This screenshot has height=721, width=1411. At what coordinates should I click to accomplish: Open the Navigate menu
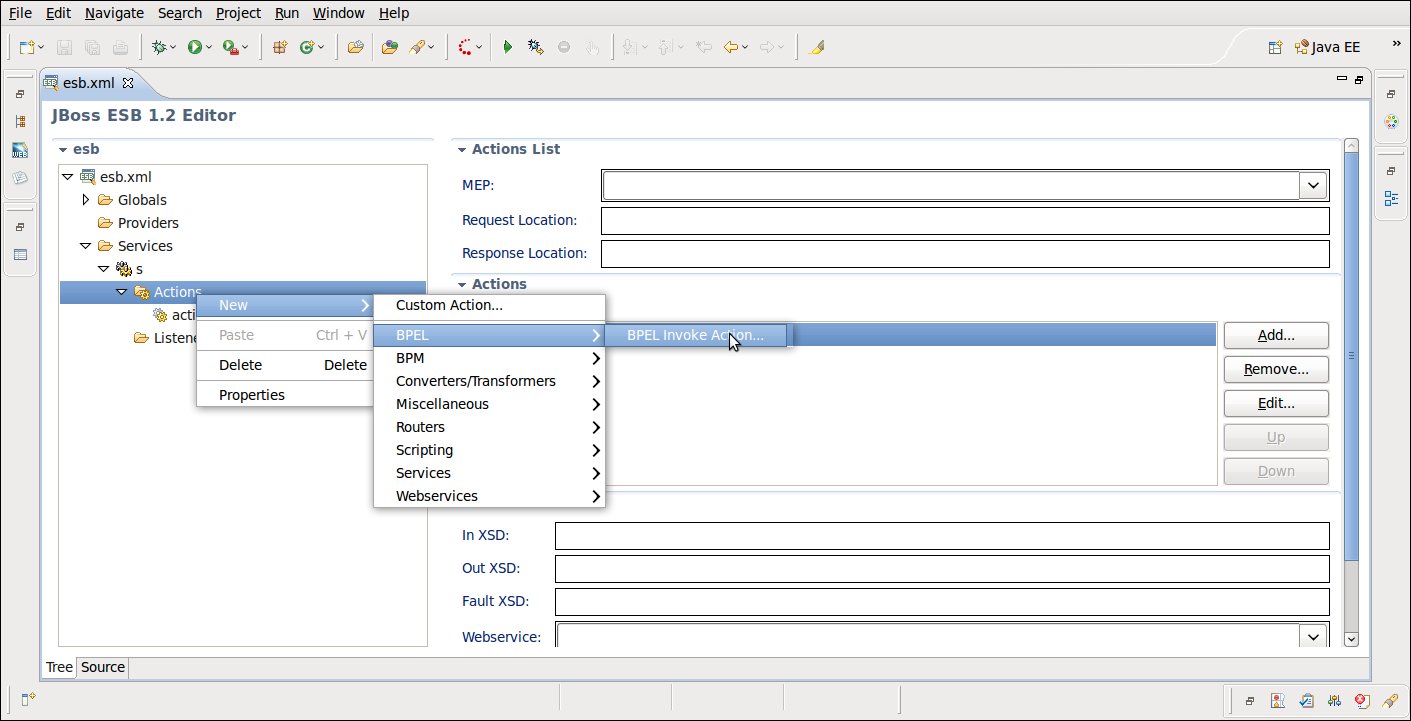click(x=114, y=13)
